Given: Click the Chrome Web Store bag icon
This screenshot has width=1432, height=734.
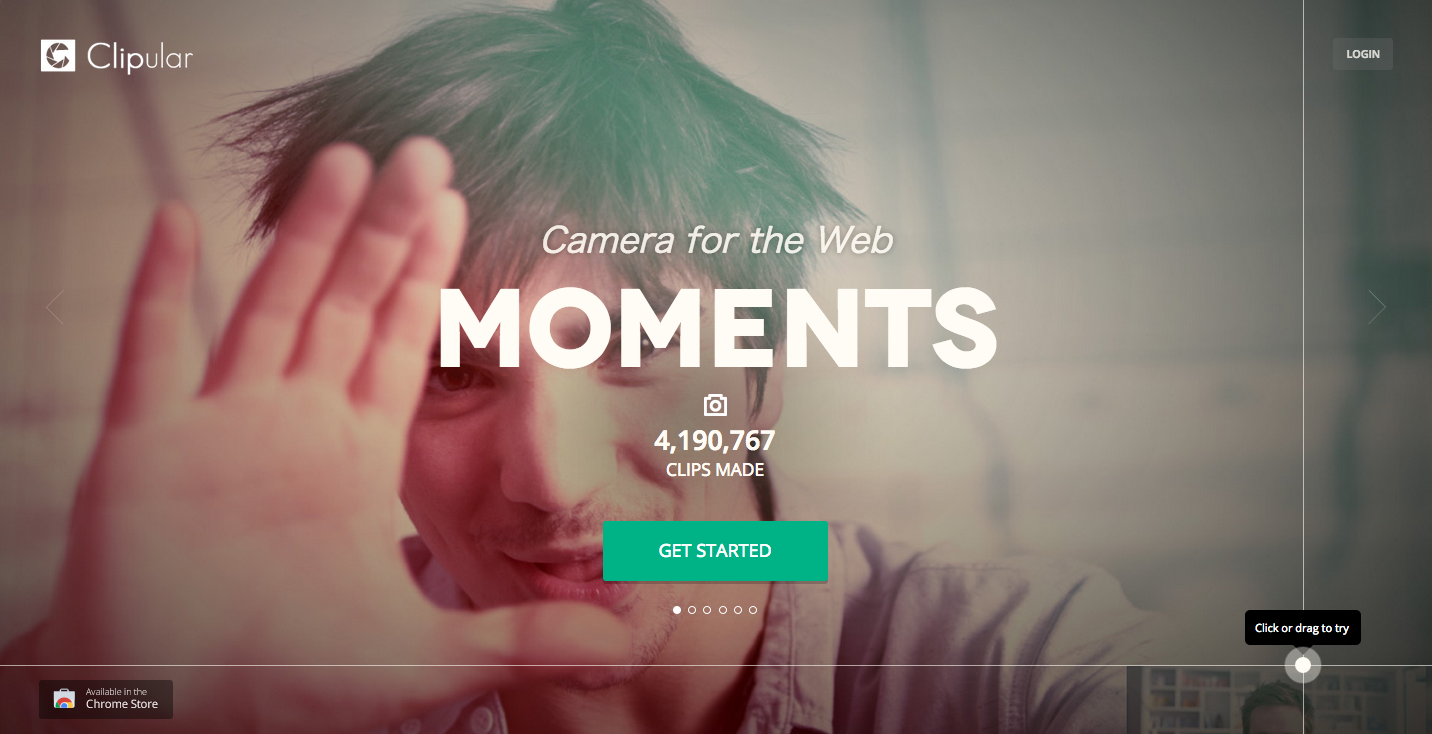Looking at the screenshot, I should (x=64, y=699).
